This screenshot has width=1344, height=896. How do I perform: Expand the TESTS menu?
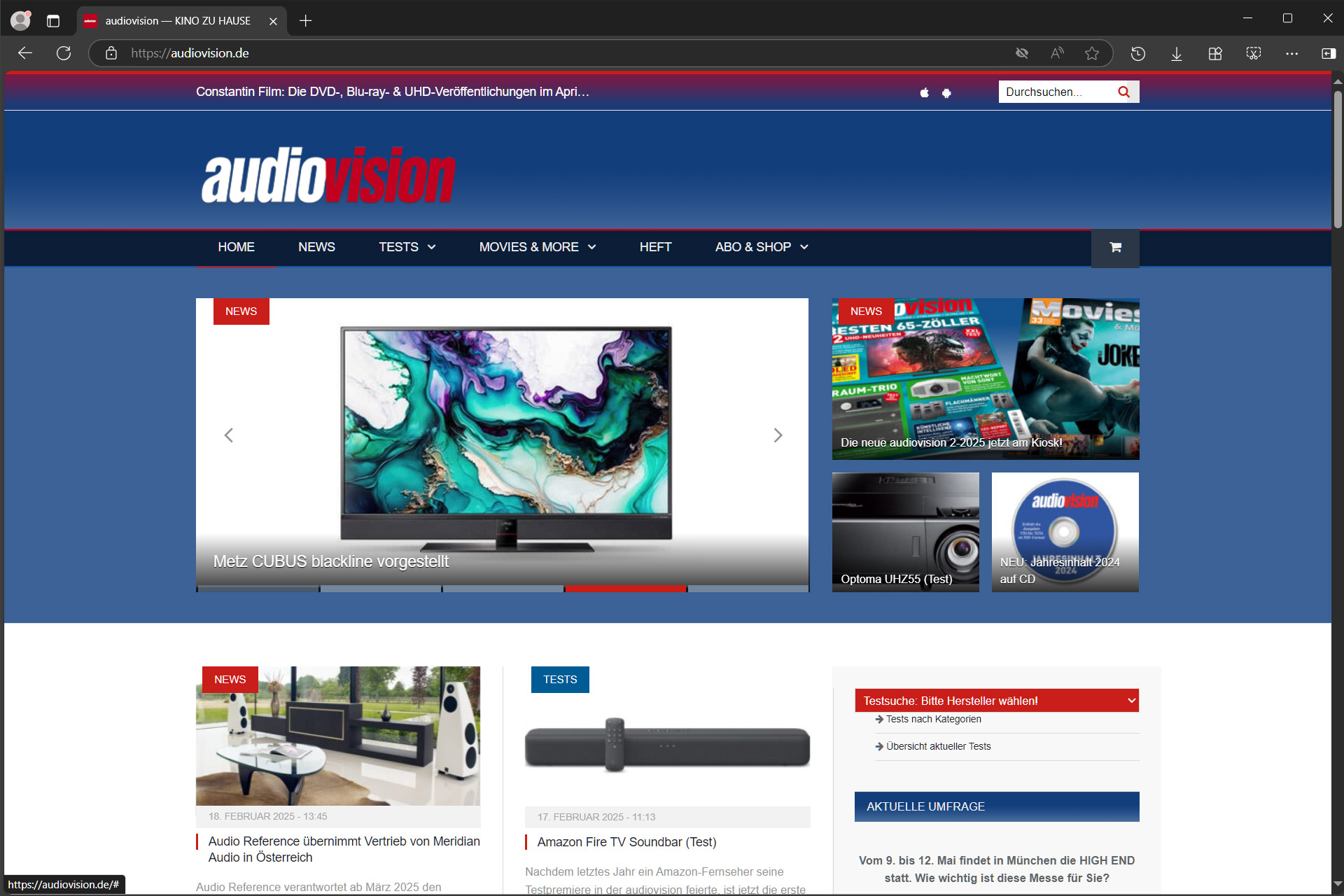(x=407, y=247)
